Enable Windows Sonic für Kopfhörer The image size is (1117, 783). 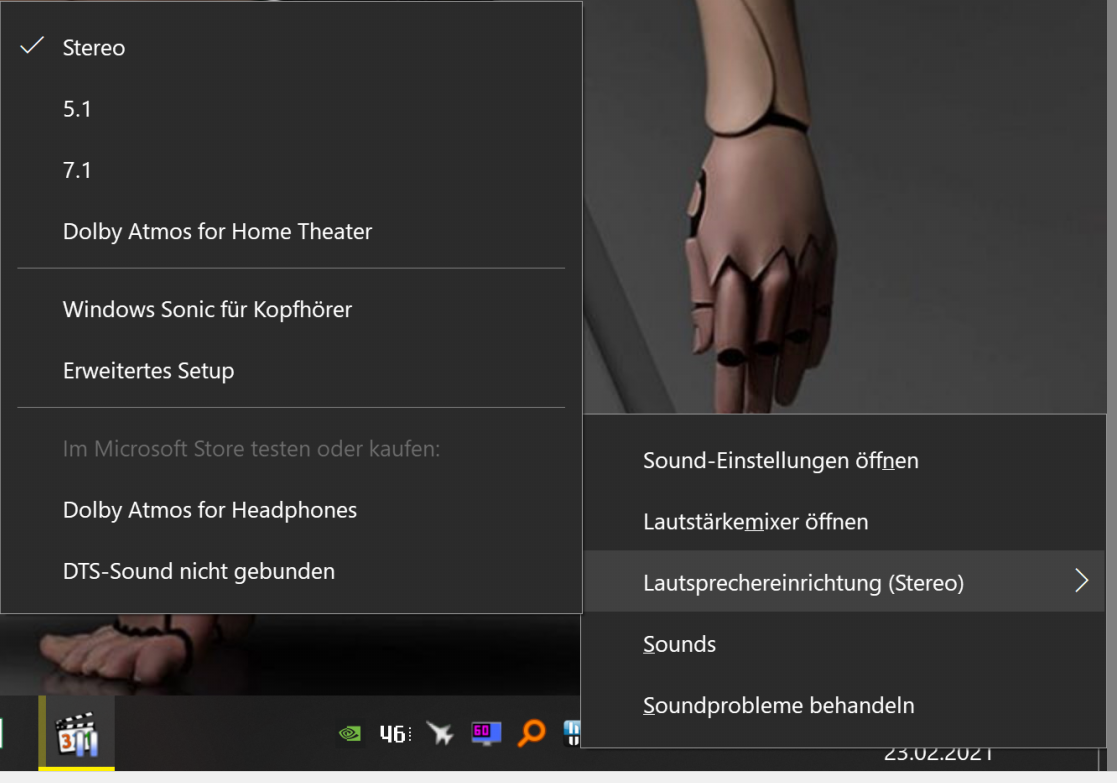click(291, 309)
